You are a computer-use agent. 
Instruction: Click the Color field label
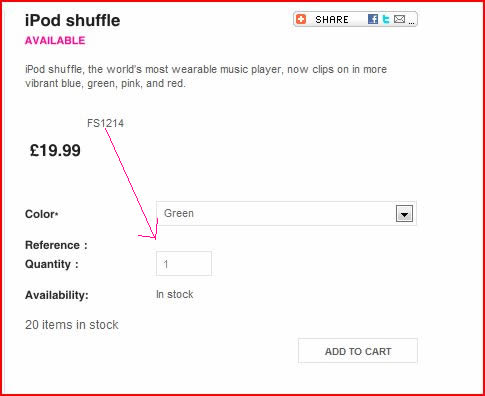pos(42,214)
